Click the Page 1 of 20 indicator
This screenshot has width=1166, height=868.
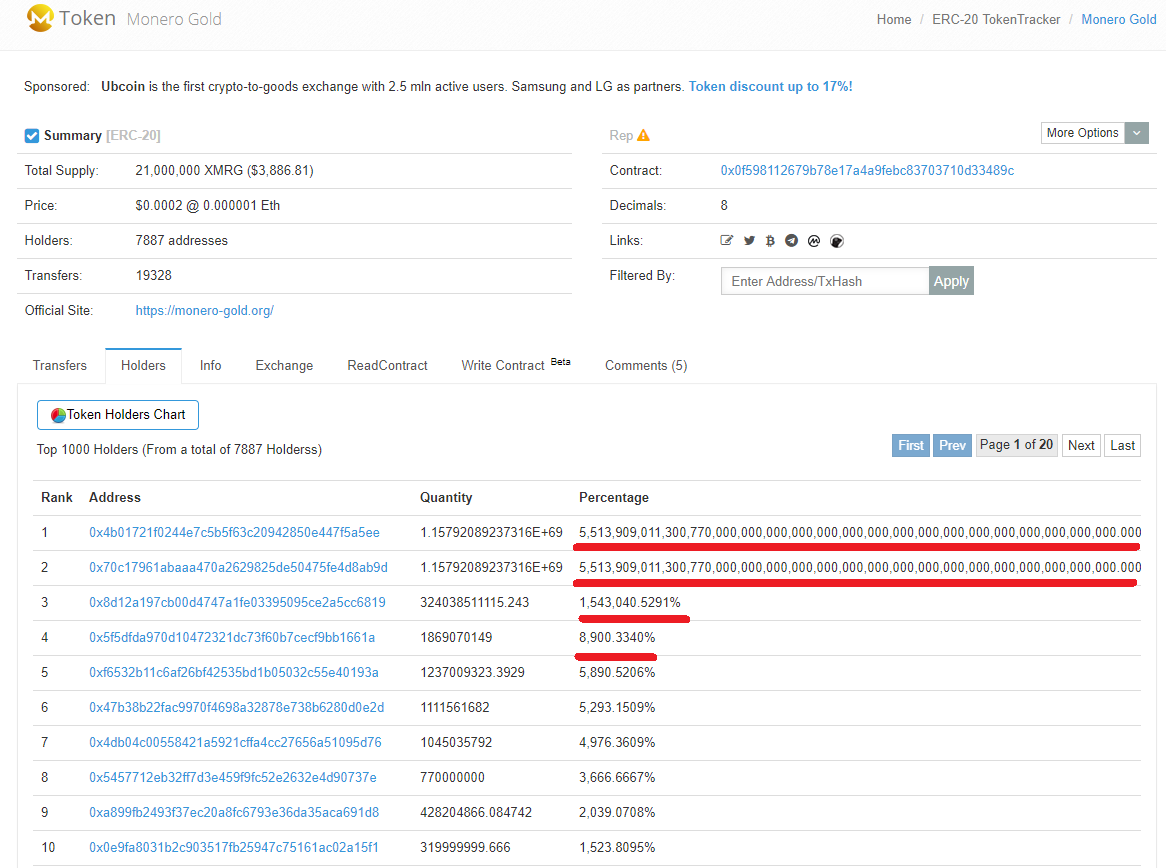click(x=1016, y=445)
